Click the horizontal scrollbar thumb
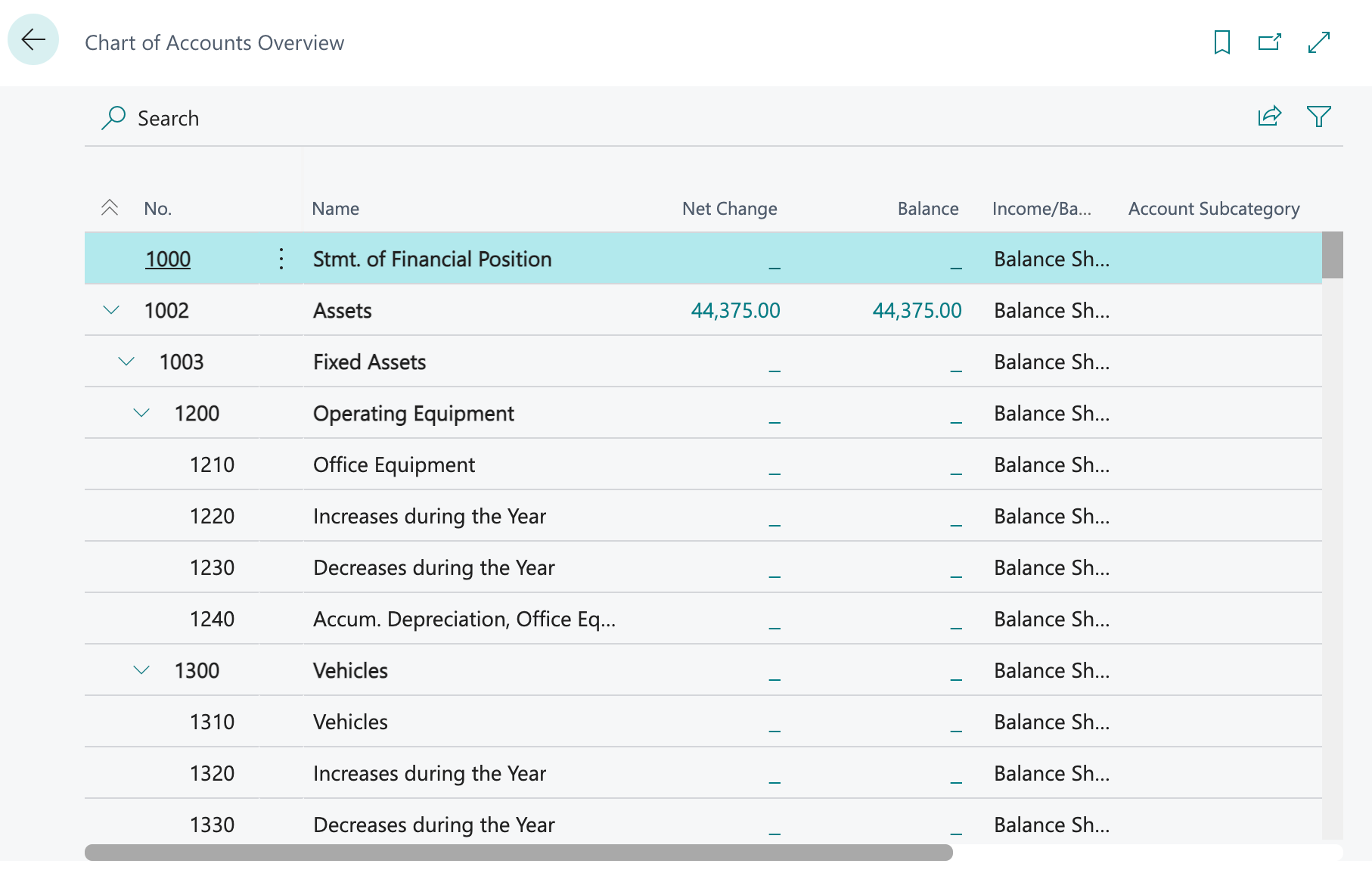This screenshot has height=876, width=1372. tap(519, 853)
